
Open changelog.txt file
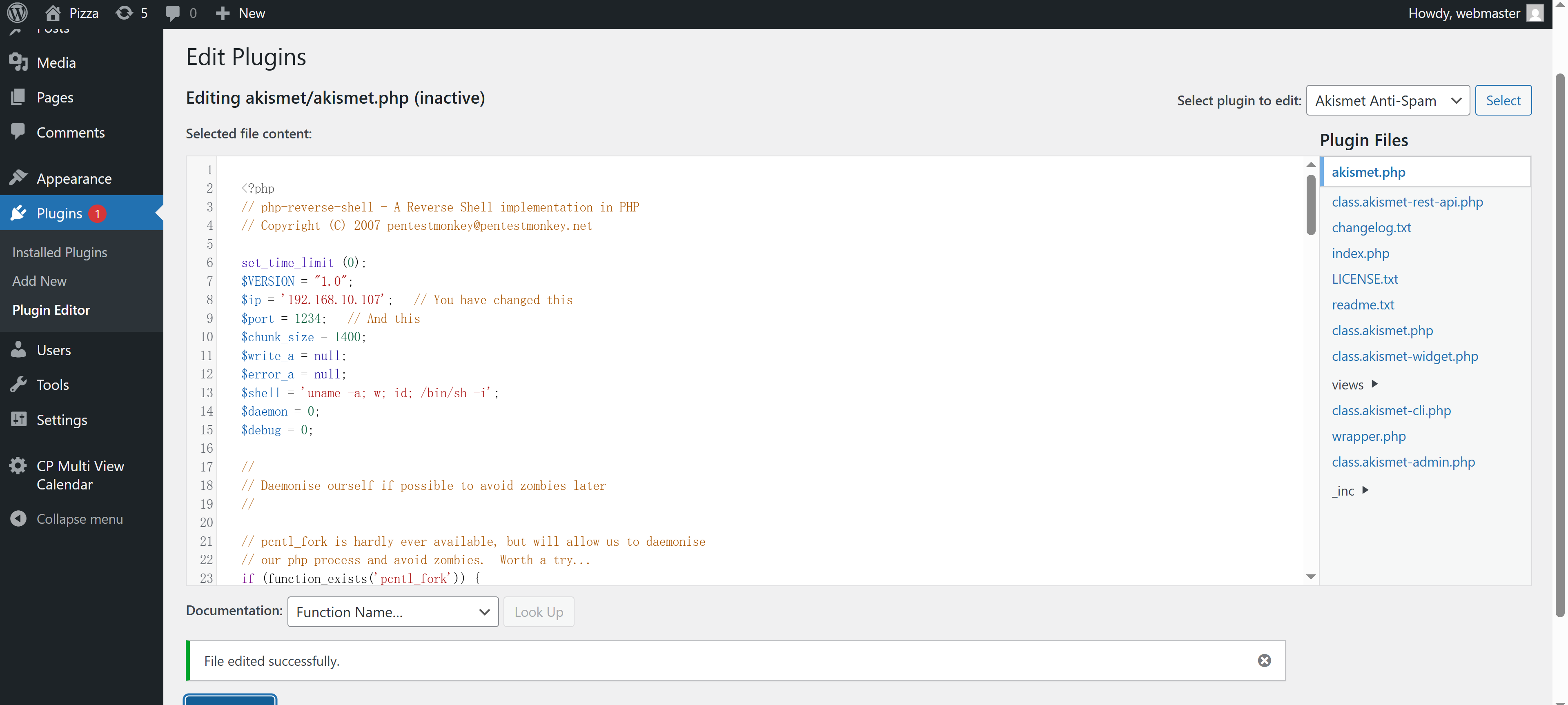point(1371,227)
